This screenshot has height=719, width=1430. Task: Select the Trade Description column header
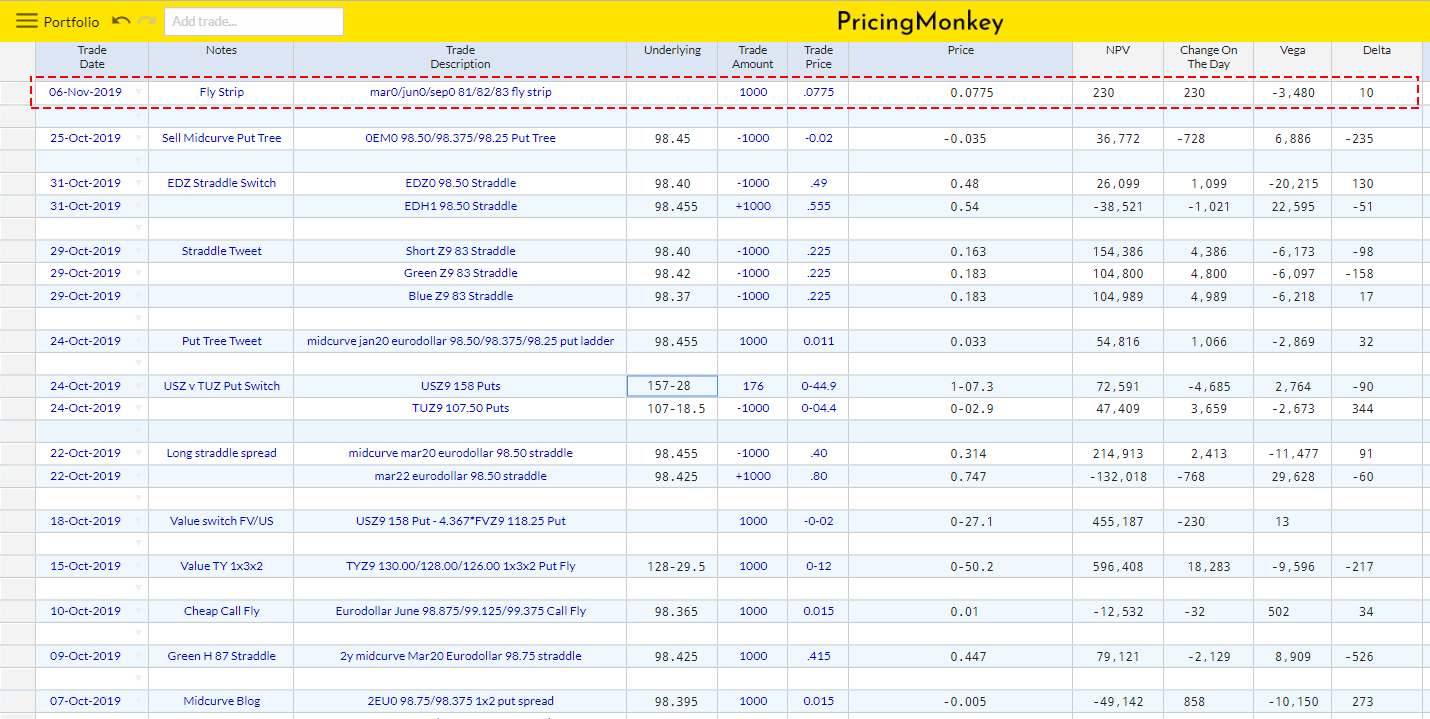460,57
